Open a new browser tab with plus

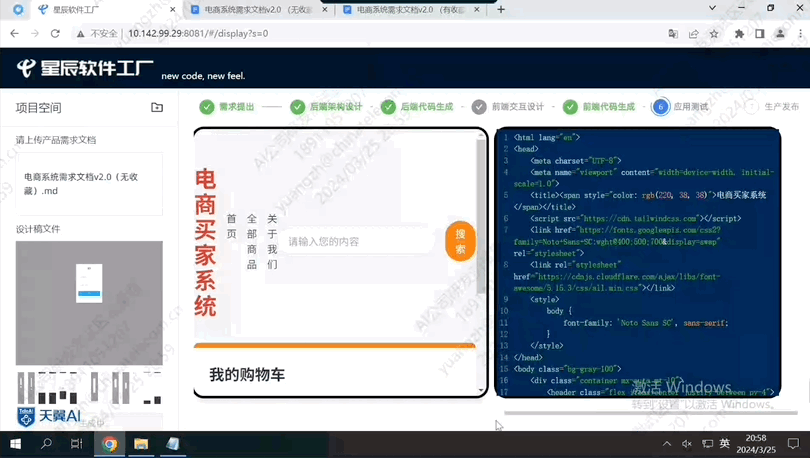pos(501,9)
